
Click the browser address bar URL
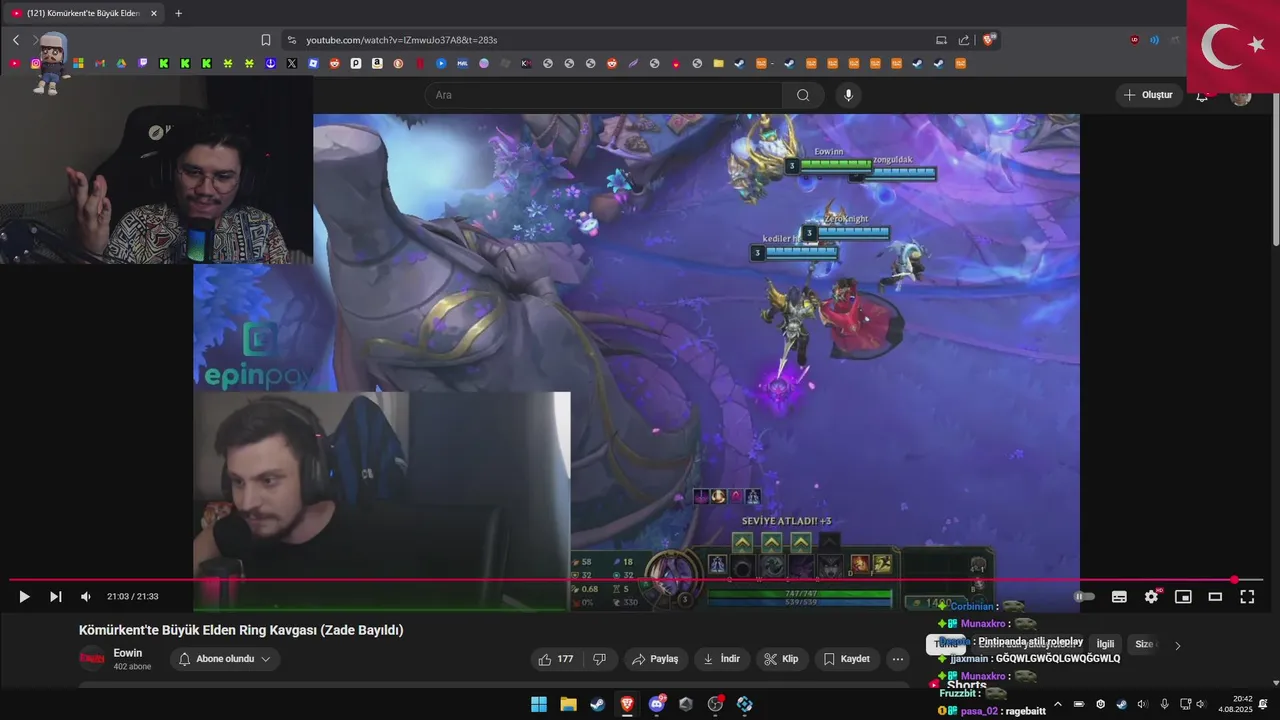pos(401,40)
